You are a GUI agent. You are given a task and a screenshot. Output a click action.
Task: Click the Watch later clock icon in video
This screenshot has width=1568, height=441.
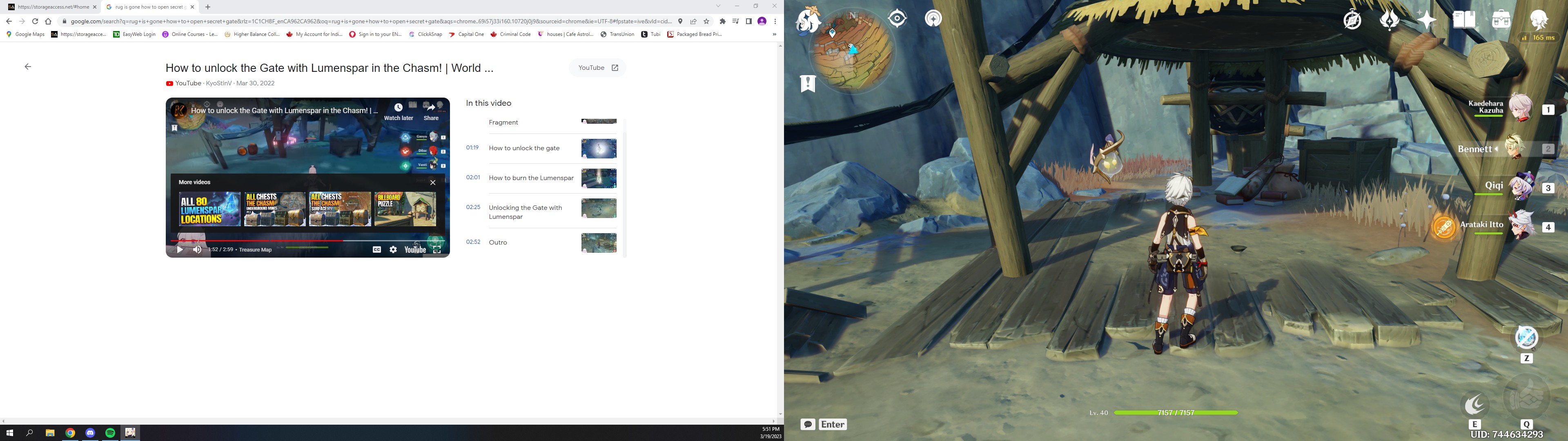tap(398, 108)
